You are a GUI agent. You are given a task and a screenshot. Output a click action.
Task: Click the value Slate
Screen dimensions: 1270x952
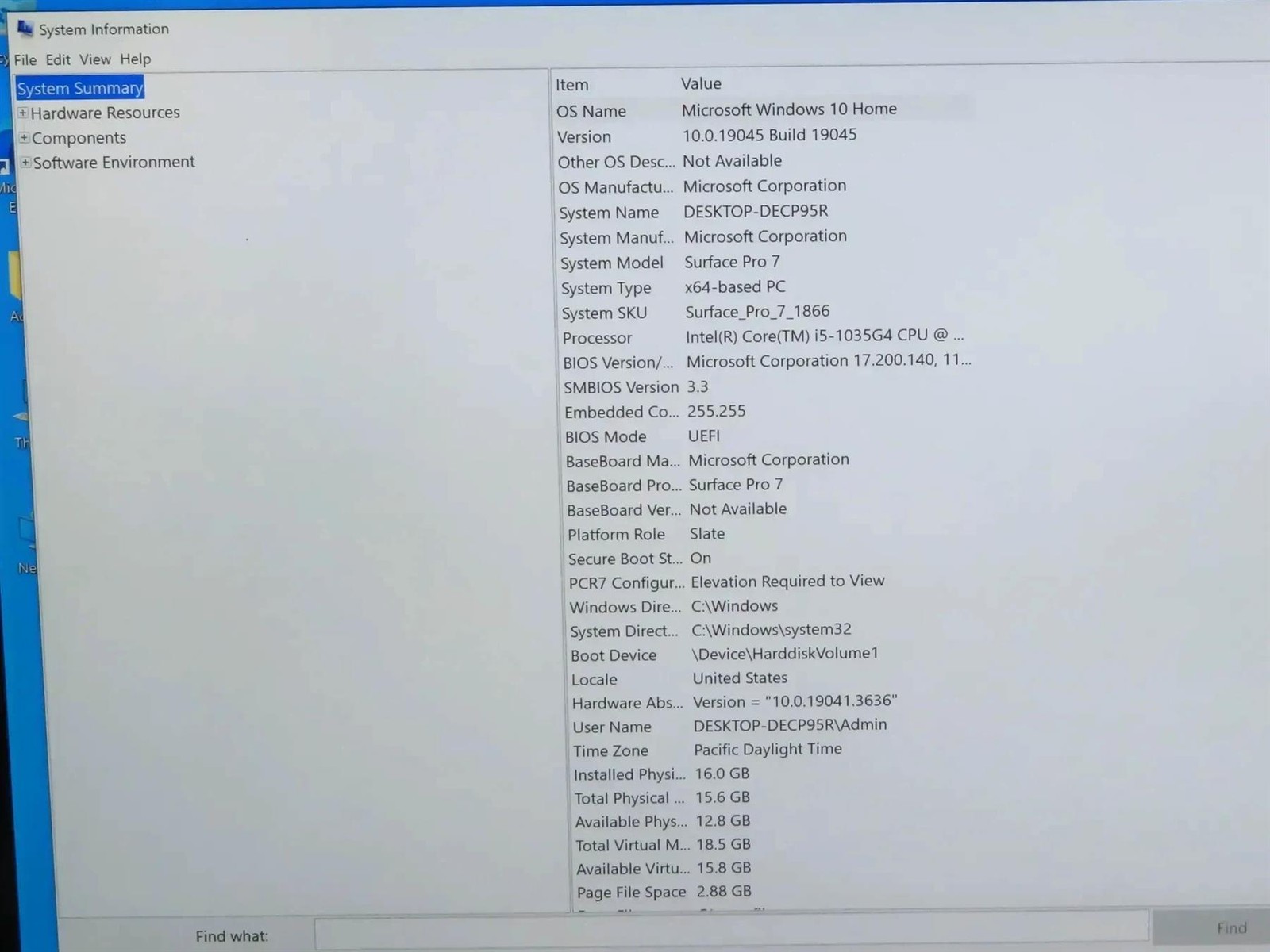click(706, 534)
